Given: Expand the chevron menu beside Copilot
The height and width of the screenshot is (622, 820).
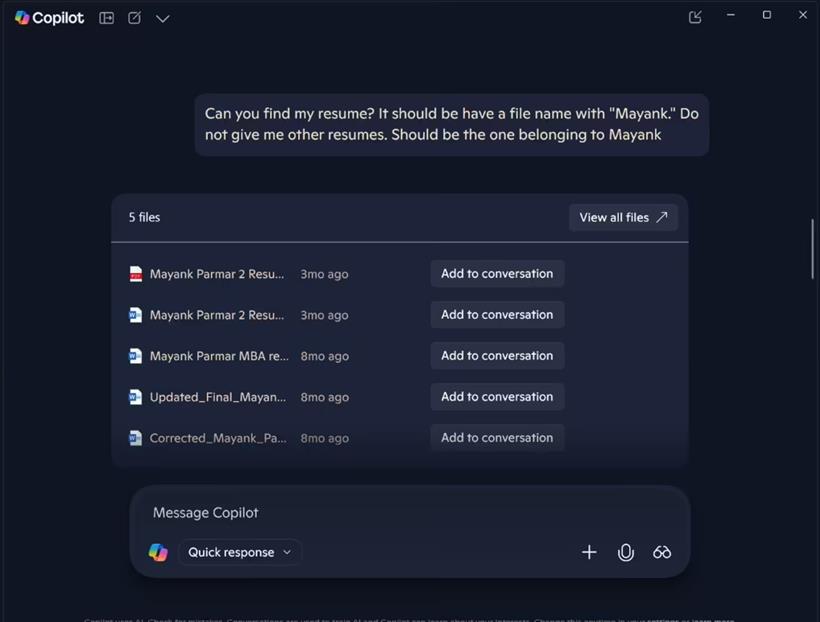Looking at the screenshot, I should [163, 19].
